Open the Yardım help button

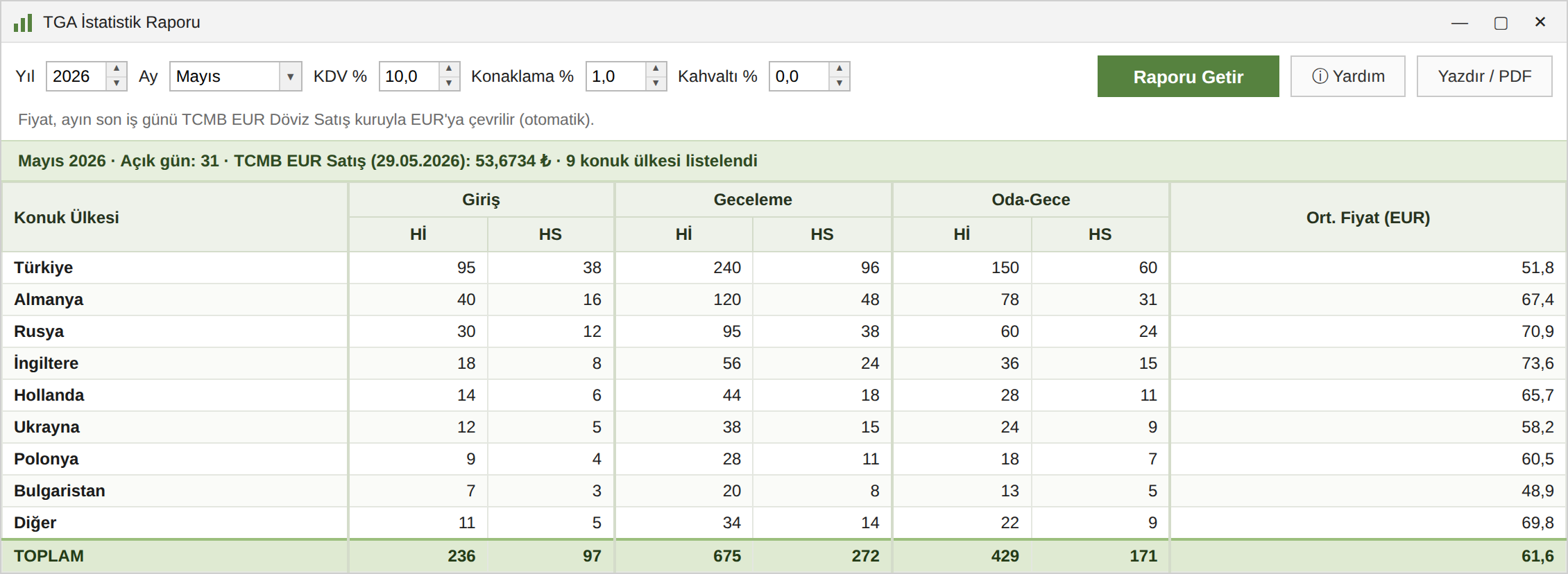pos(1347,76)
